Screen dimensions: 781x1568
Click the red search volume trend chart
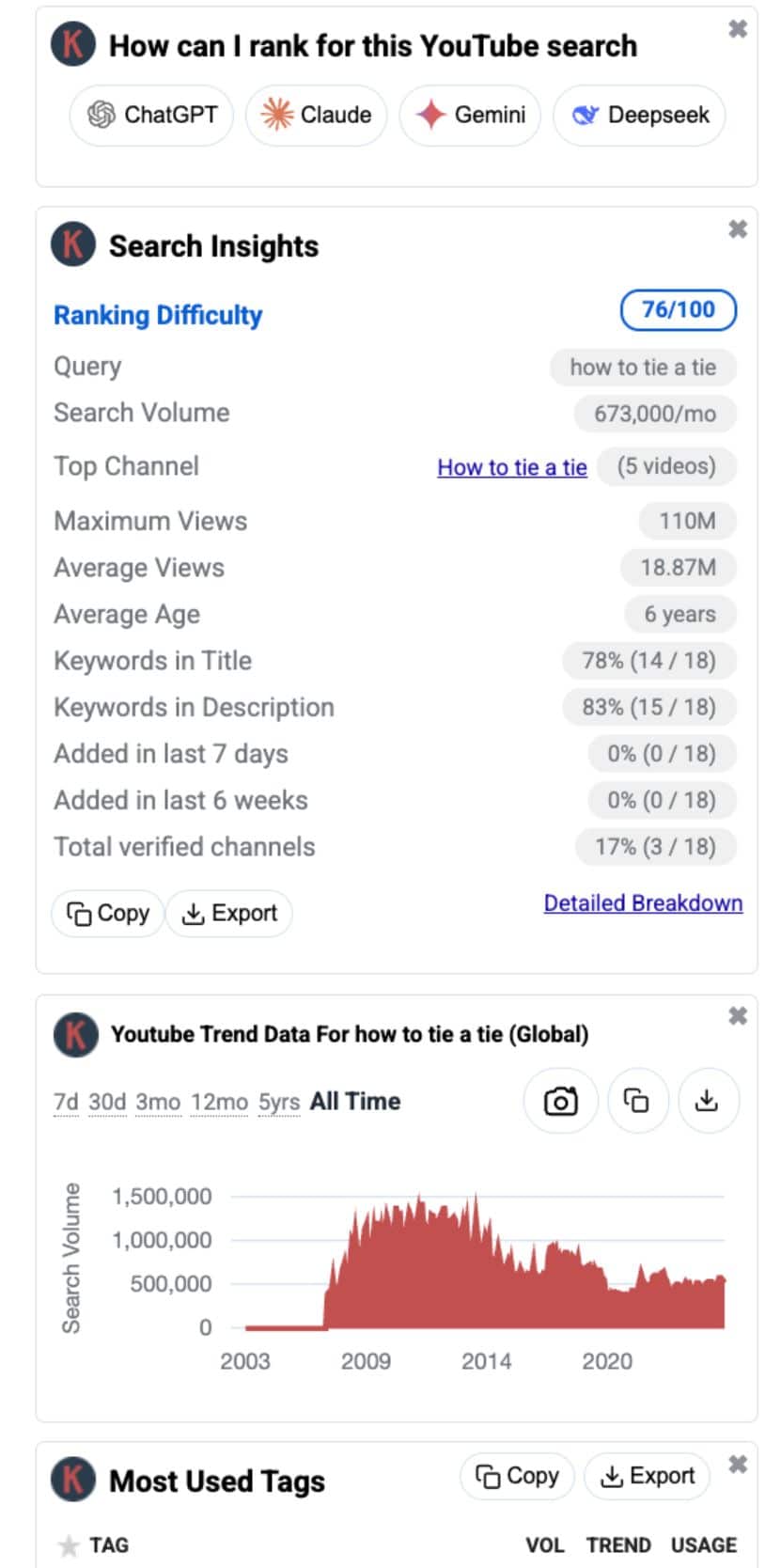point(485,1262)
